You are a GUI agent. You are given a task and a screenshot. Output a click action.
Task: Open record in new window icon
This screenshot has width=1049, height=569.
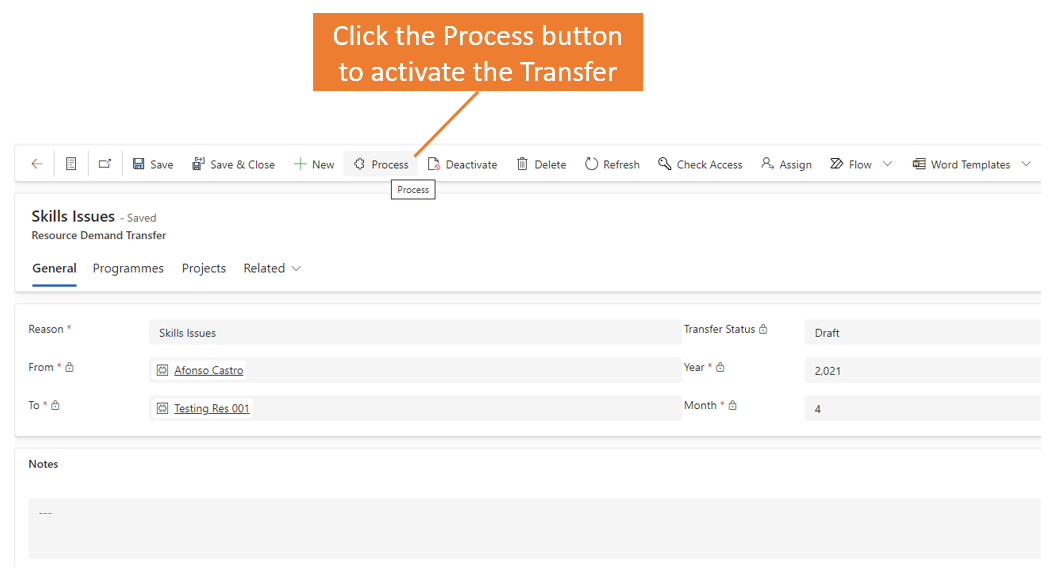tap(104, 164)
